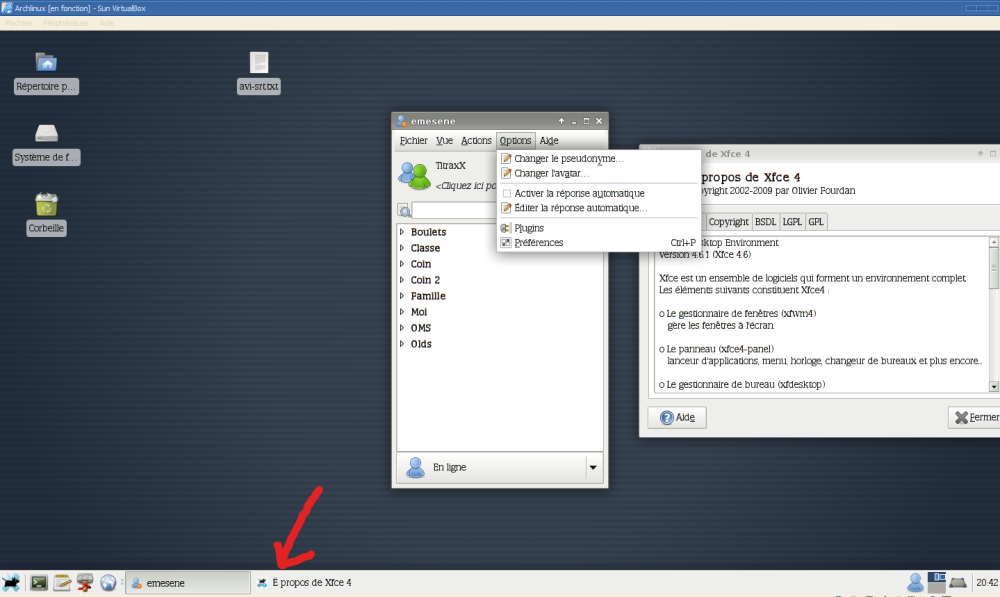Switch to emesene in the taskbar

(187, 582)
